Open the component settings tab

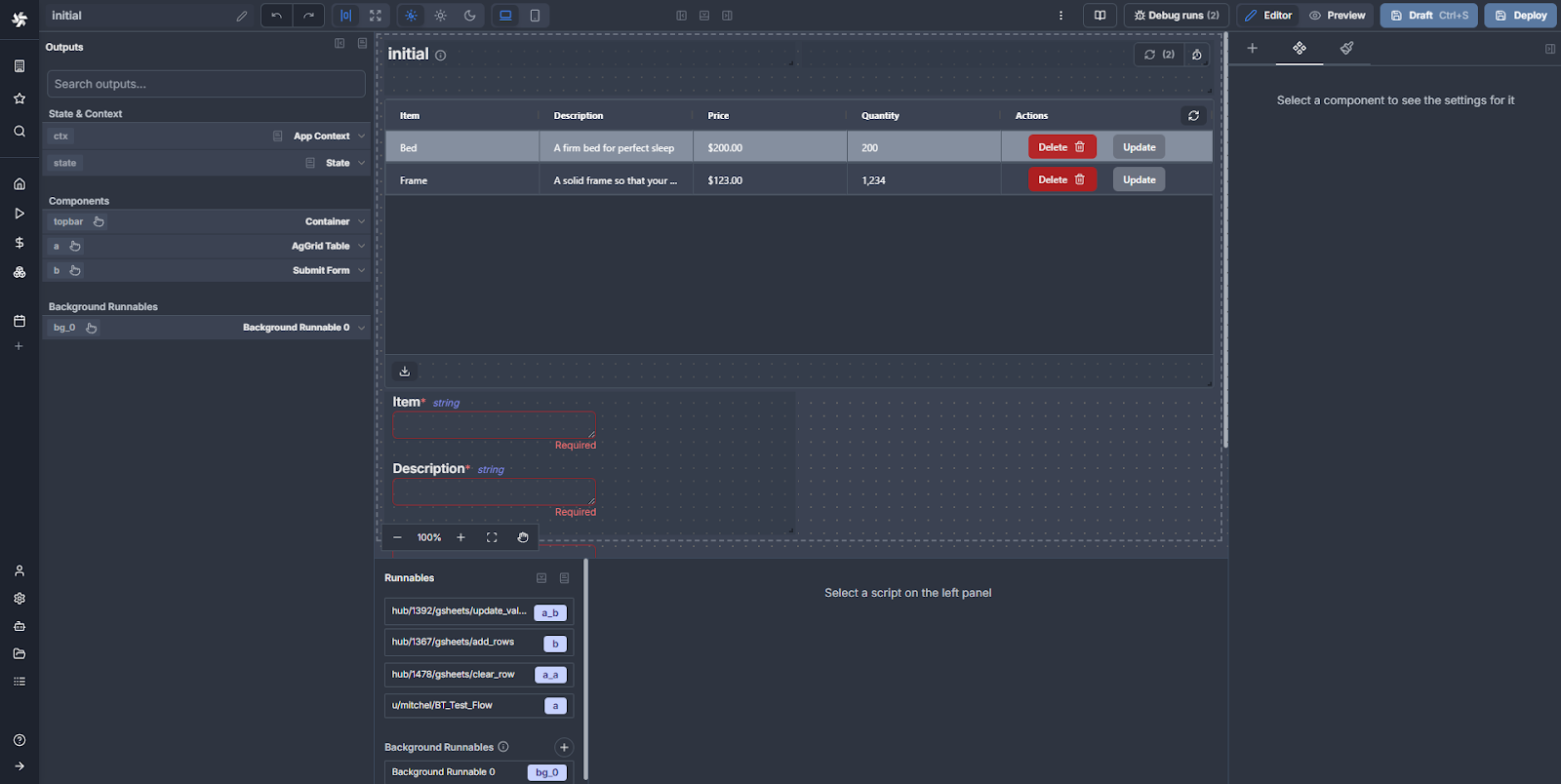pyautogui.click(x=1300, y=48)
